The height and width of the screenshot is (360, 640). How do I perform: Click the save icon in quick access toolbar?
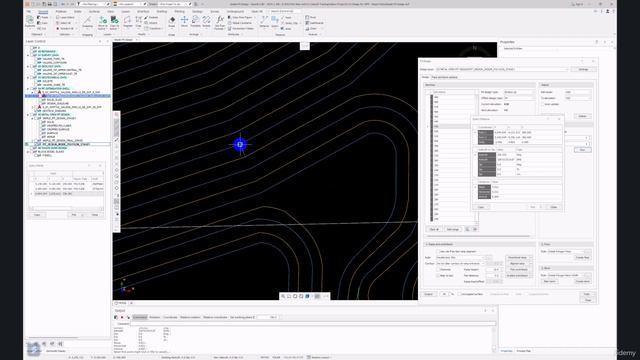point(44,4)
